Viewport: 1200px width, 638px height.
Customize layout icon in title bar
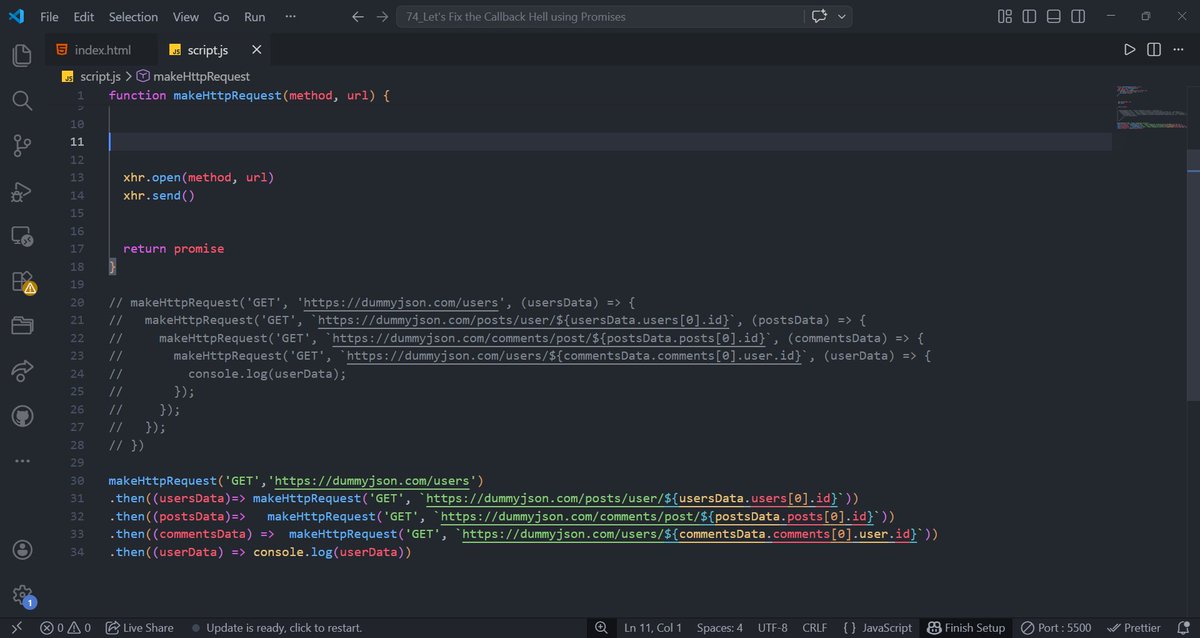(1004, 17)
